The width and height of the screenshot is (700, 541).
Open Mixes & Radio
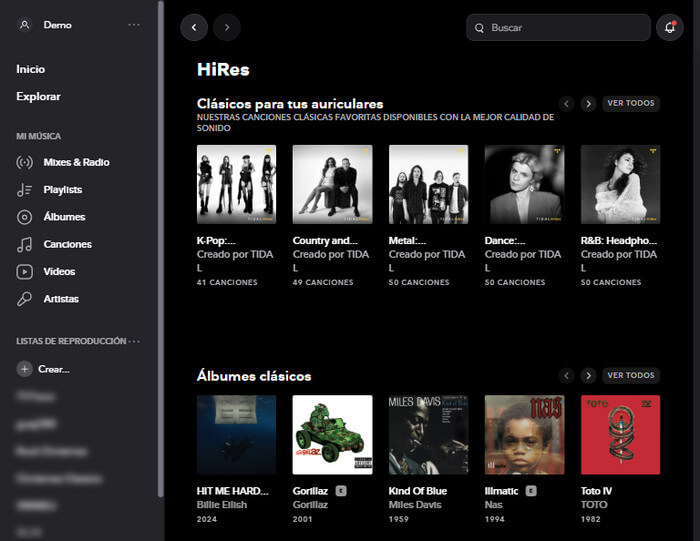pyautogui.click(x=76, y=162)
